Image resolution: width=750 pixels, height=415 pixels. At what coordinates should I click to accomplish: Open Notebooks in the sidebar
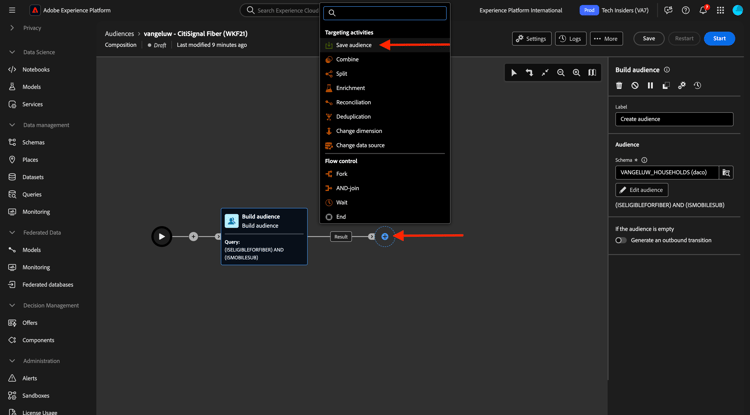click(36, 70)
